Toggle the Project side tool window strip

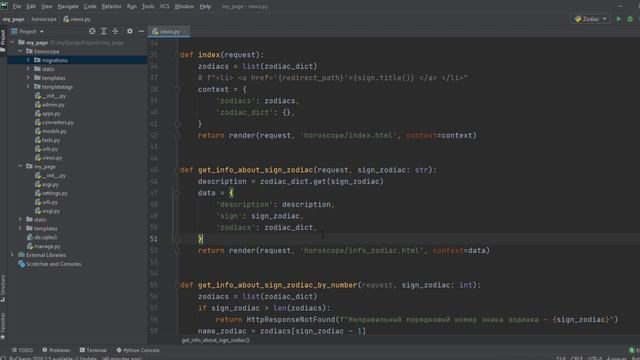[x=3, y=41]
